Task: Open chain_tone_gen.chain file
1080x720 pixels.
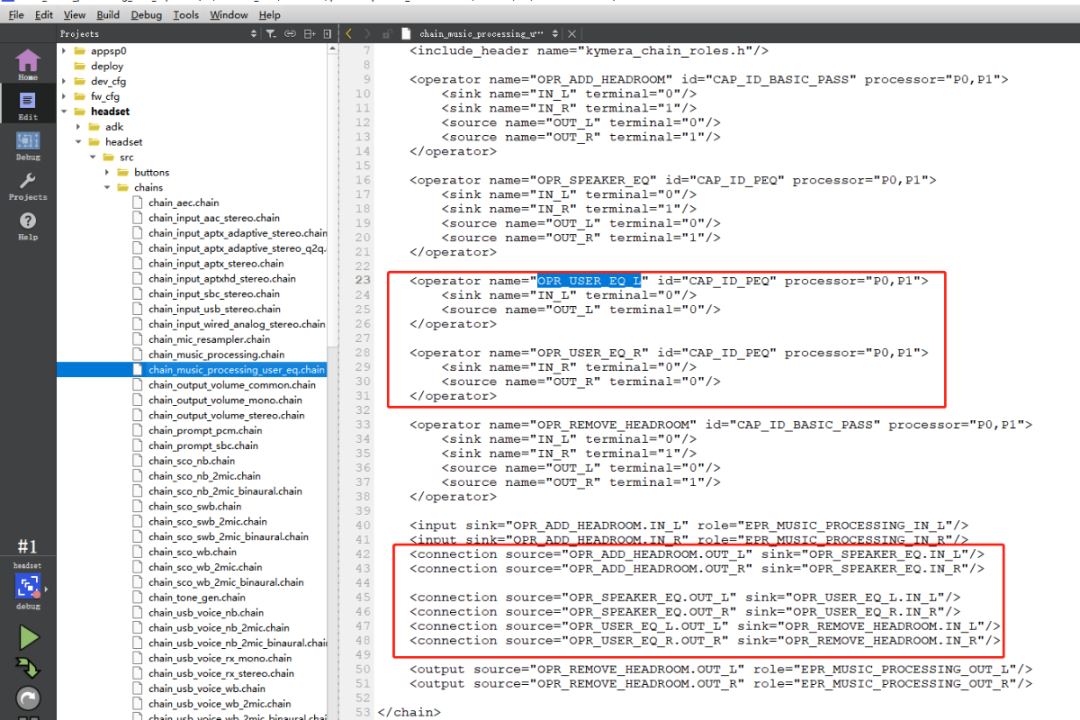Action: (196, 597)
